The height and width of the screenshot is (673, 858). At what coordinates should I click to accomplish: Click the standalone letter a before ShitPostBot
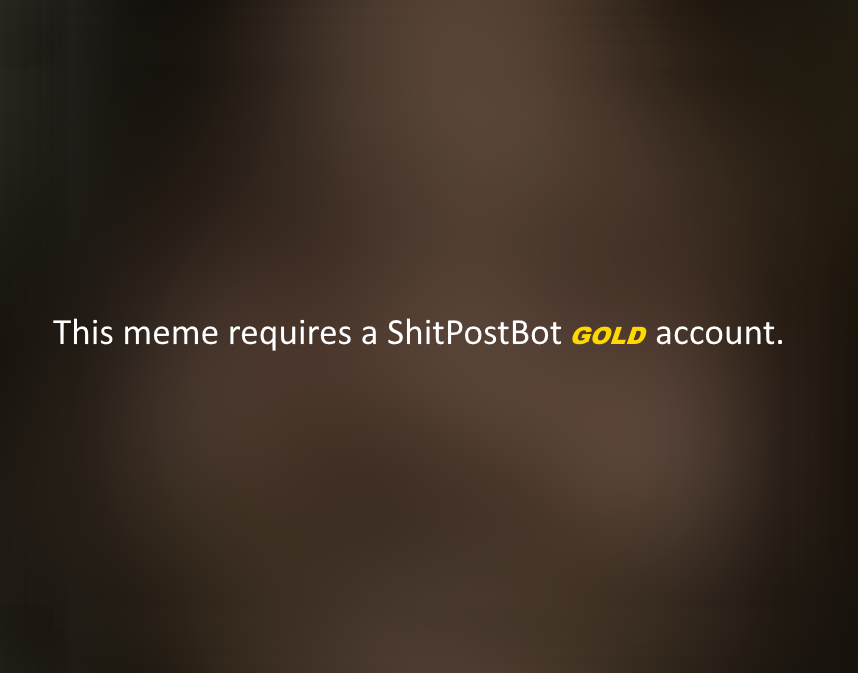[369, 336]
